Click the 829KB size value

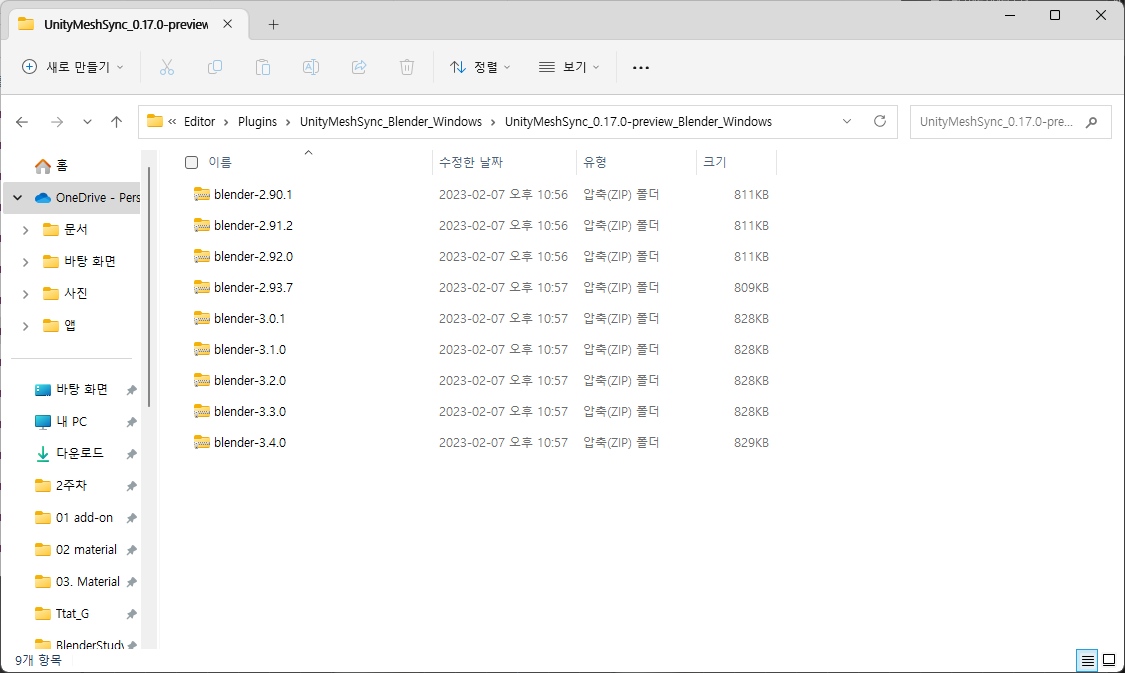(751, 443)
